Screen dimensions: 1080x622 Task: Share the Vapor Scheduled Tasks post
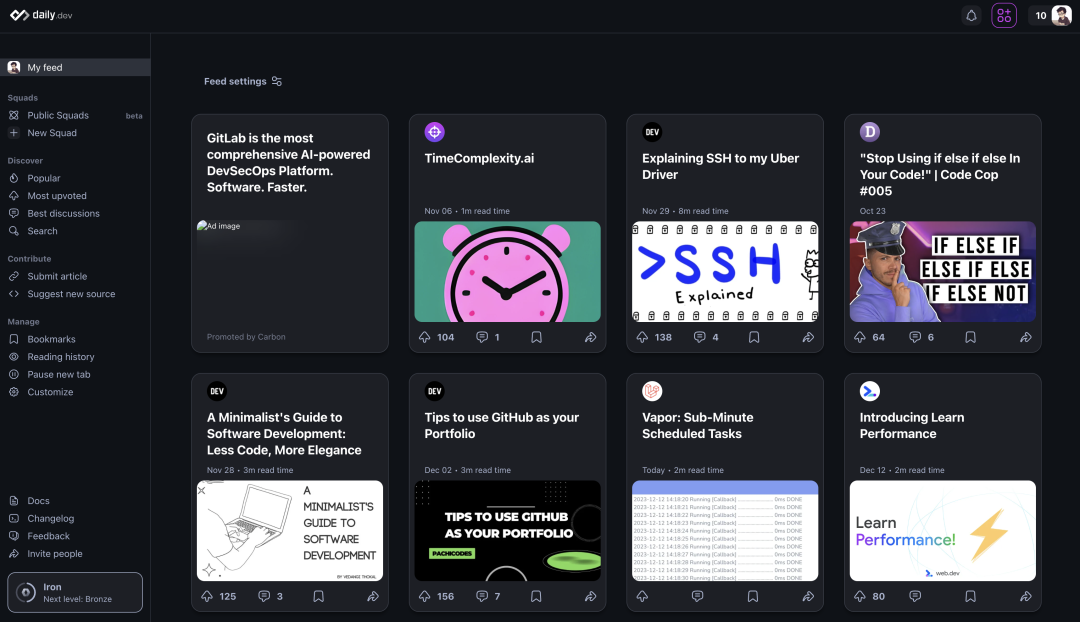point(808,596)
